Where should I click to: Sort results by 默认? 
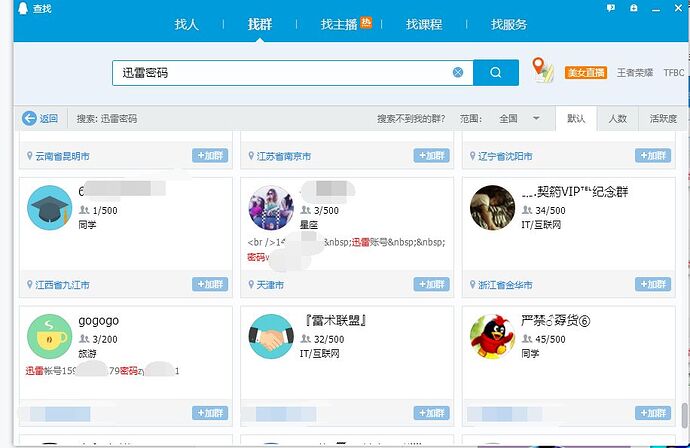(x=576, y=118)
